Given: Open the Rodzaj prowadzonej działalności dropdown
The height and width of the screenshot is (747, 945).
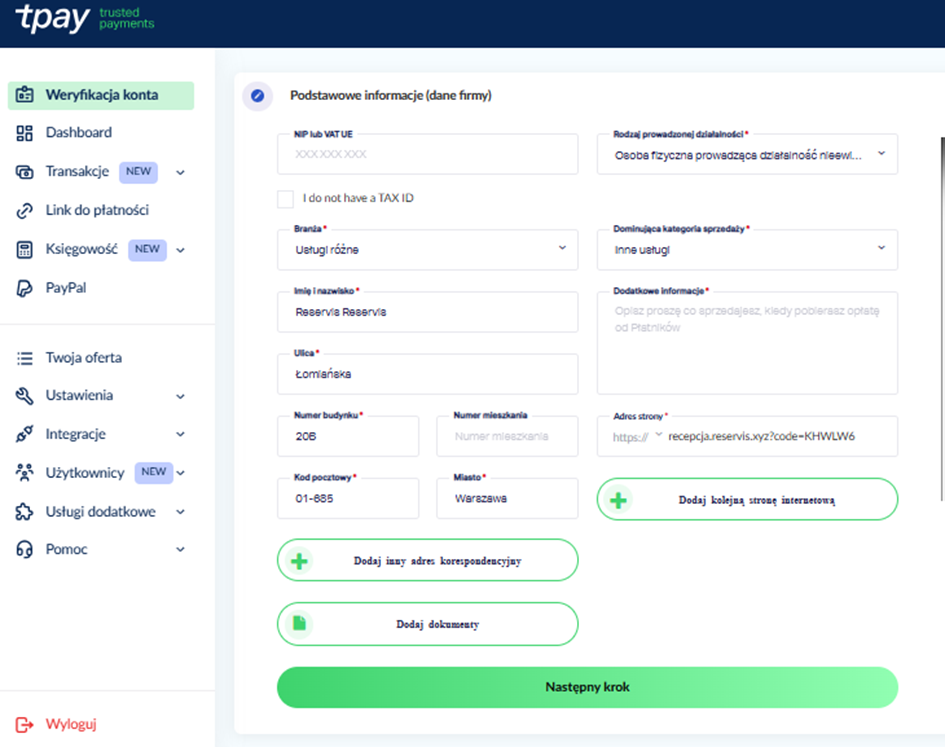Looking at the screenshot, I should pos(747,155).
